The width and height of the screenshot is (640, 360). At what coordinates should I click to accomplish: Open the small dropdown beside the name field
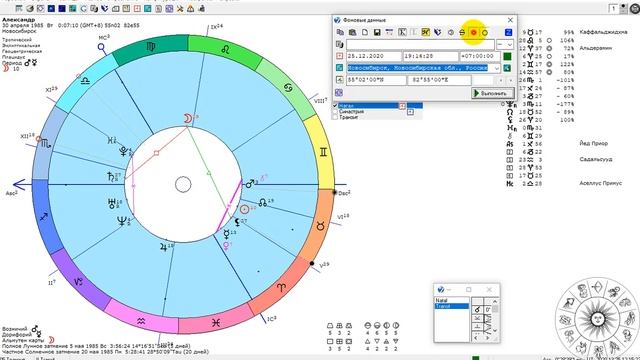tap(505, 44)
